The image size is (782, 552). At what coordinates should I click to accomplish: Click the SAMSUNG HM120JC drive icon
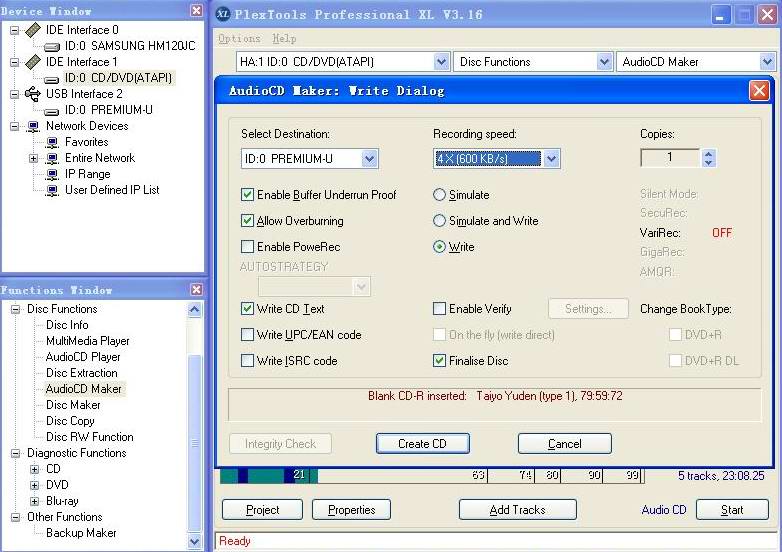[x=52, y=47]
